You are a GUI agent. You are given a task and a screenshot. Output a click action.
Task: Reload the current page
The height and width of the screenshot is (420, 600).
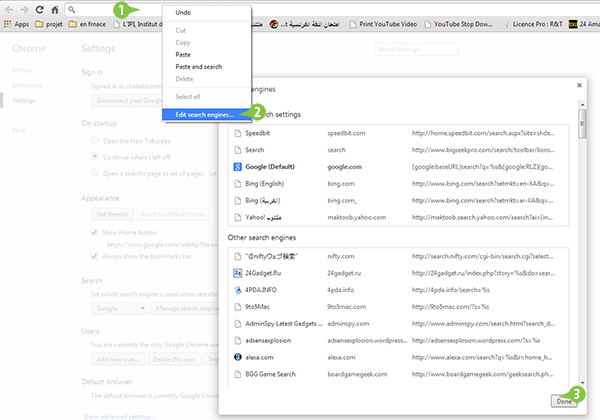[39, 10]
